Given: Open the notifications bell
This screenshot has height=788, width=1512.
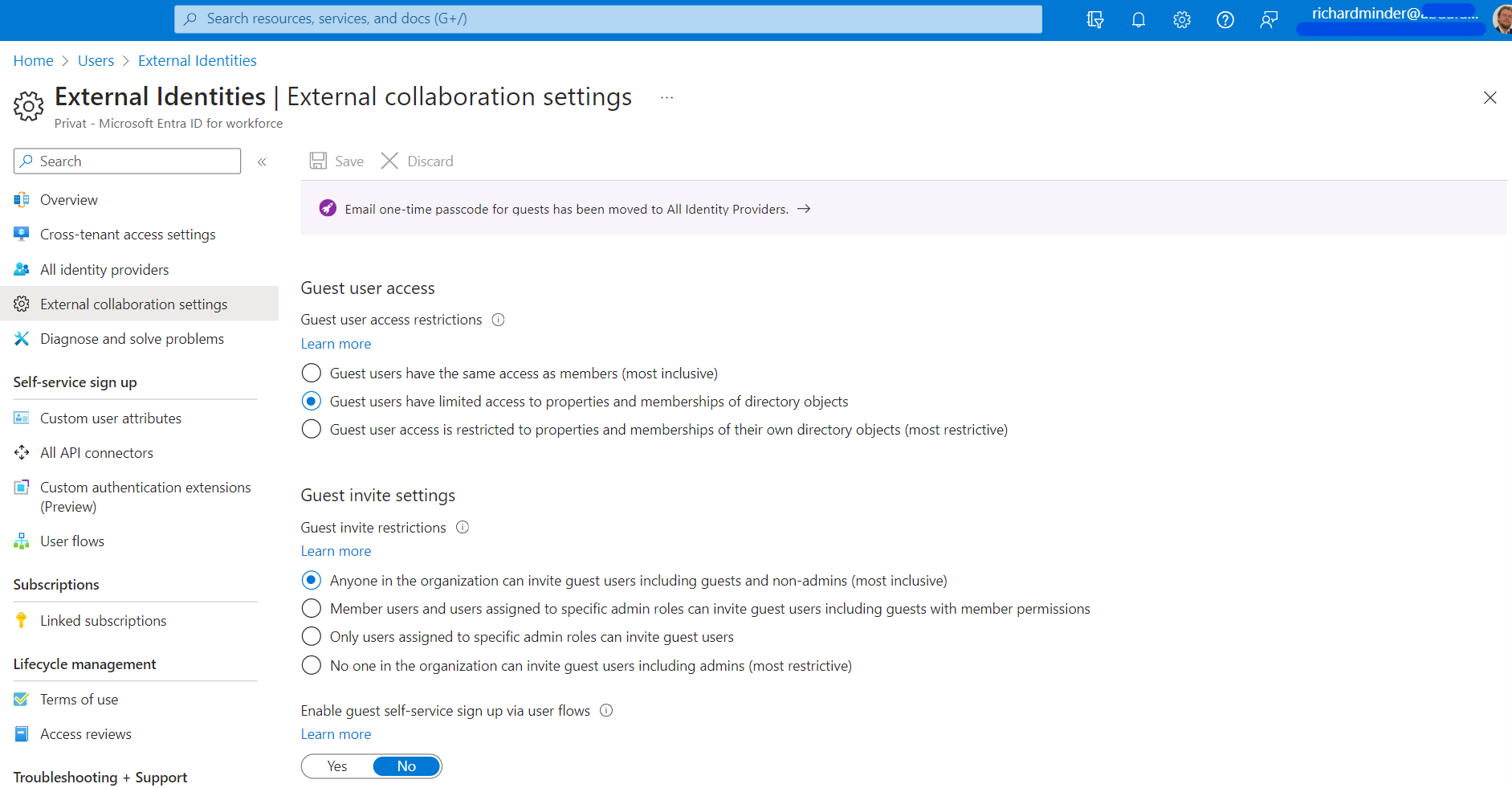Looking at the screenshot, I should pyautogui.click(x=1138, y=19).
